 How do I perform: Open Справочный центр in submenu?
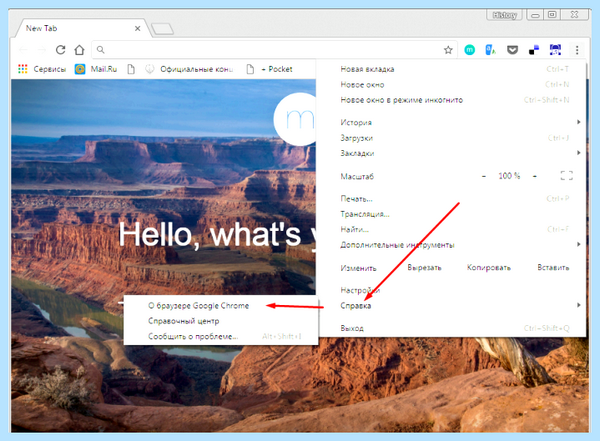[221, 321]
